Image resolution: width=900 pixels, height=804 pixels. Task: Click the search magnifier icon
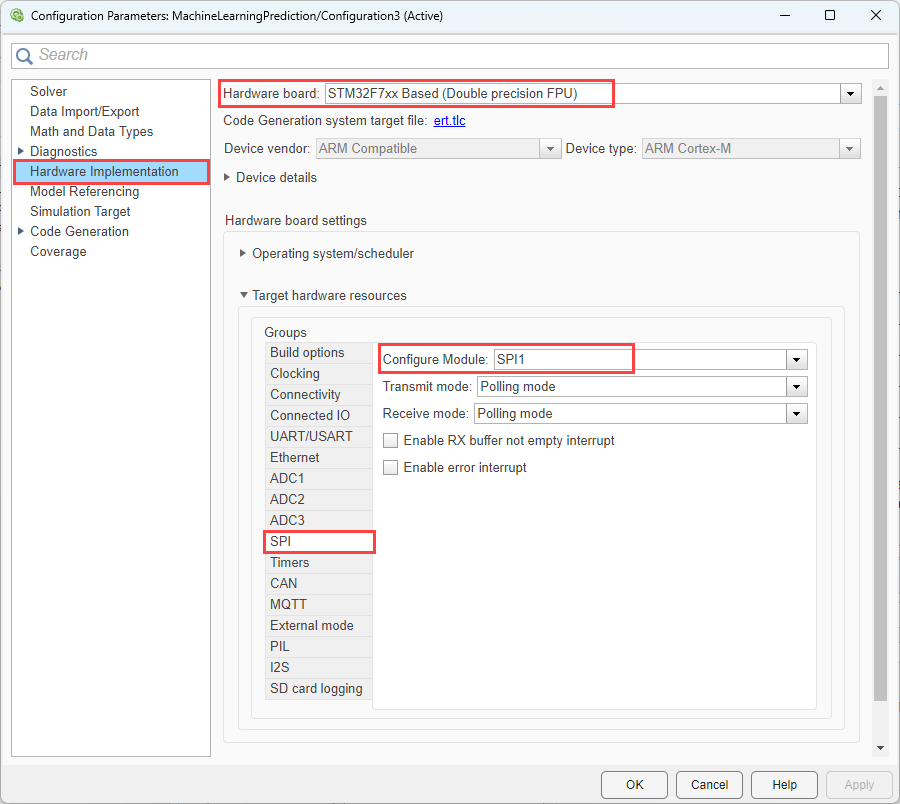(25, 55)
